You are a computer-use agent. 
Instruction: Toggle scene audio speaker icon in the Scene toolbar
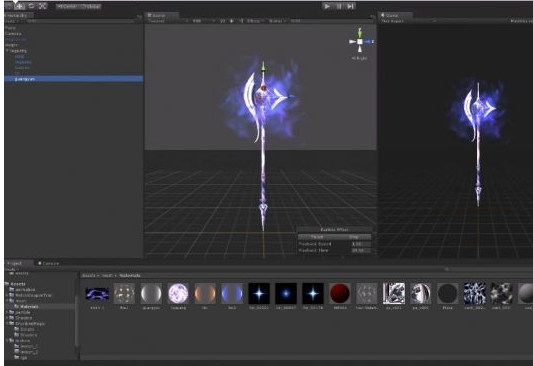click(x=241, y=21)
